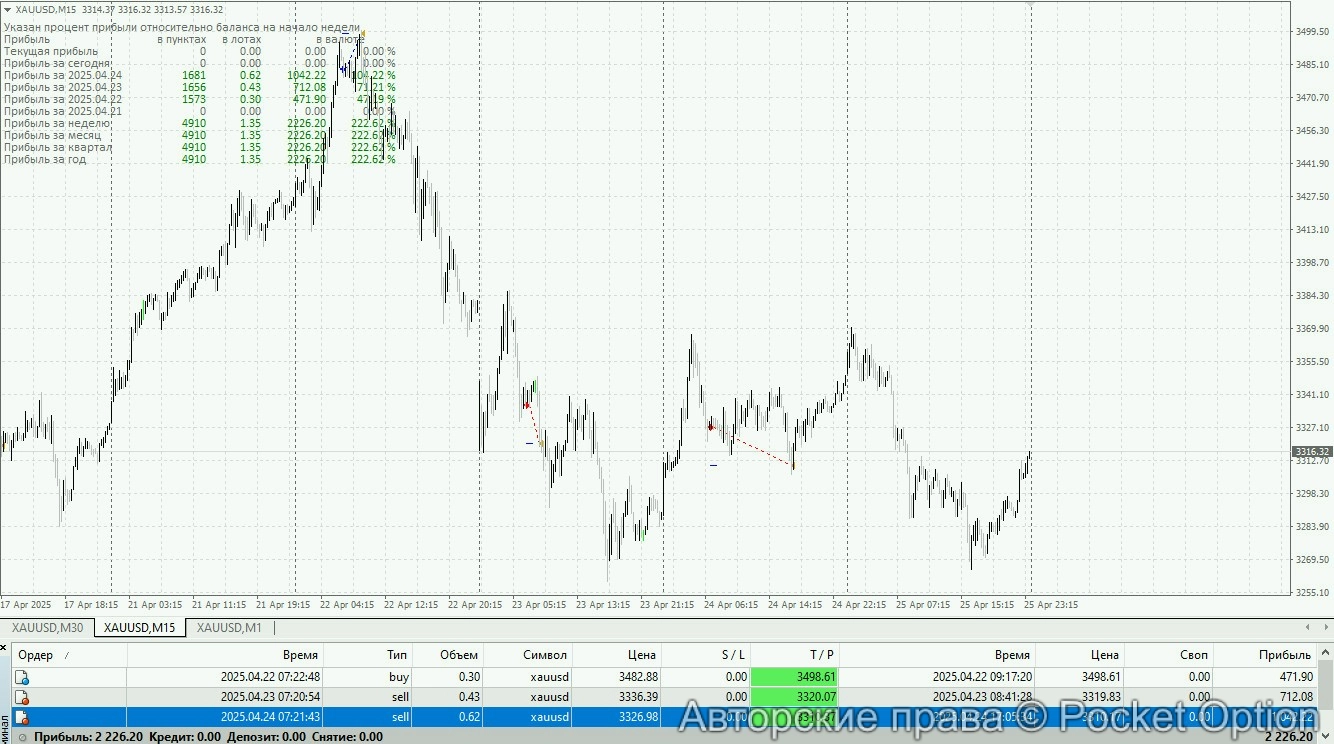
Task: Click the buy order icon in first row
Action: pyautogui.click(x=21, y=677)
